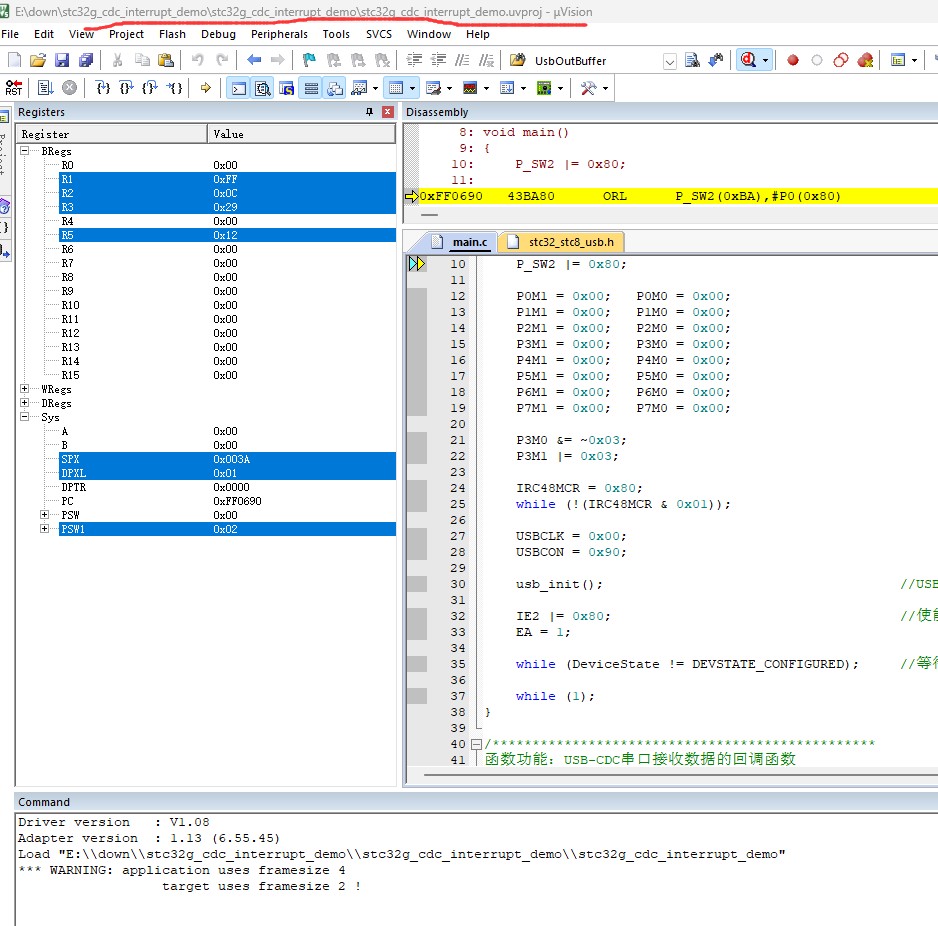Open the Flash menu

pyautogui.click(x=172, y=34)
